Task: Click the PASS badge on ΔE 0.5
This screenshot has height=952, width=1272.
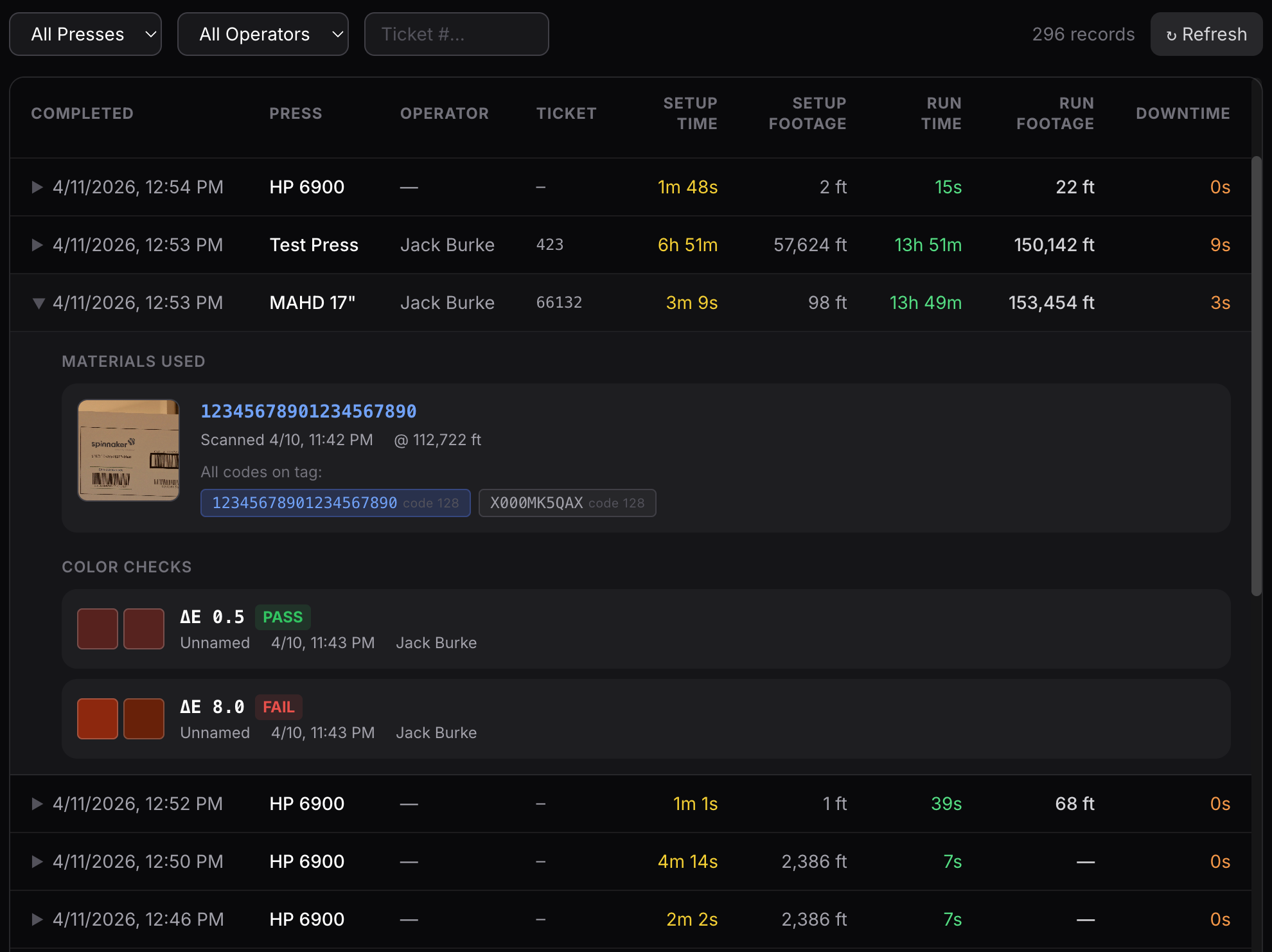Action: 283,617
